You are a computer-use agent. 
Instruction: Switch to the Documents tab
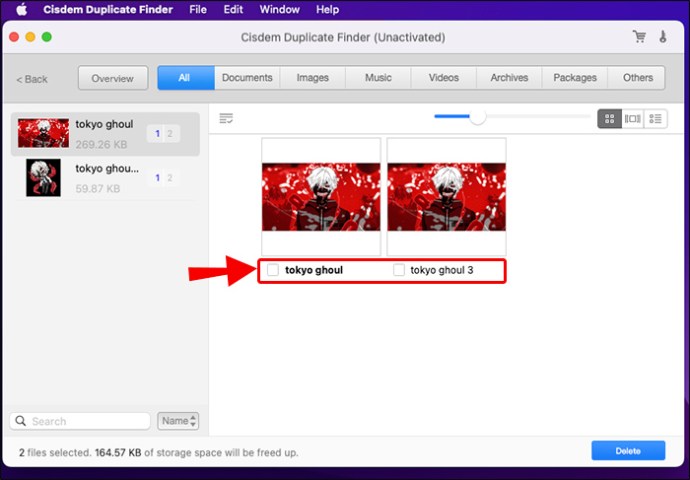pos(247,78)
